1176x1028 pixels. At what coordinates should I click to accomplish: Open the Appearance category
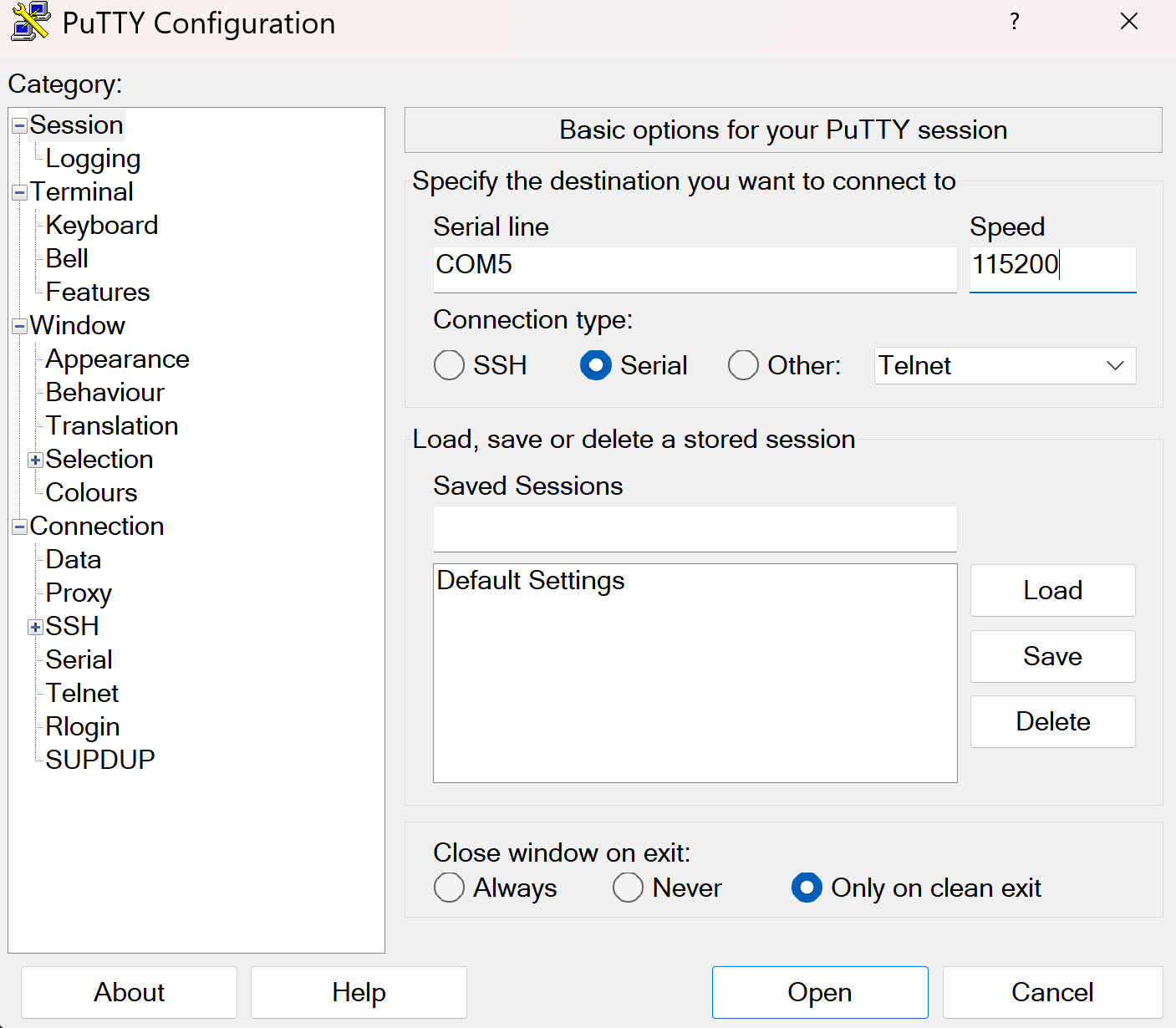pyautogui.click(x=118, y=359)
